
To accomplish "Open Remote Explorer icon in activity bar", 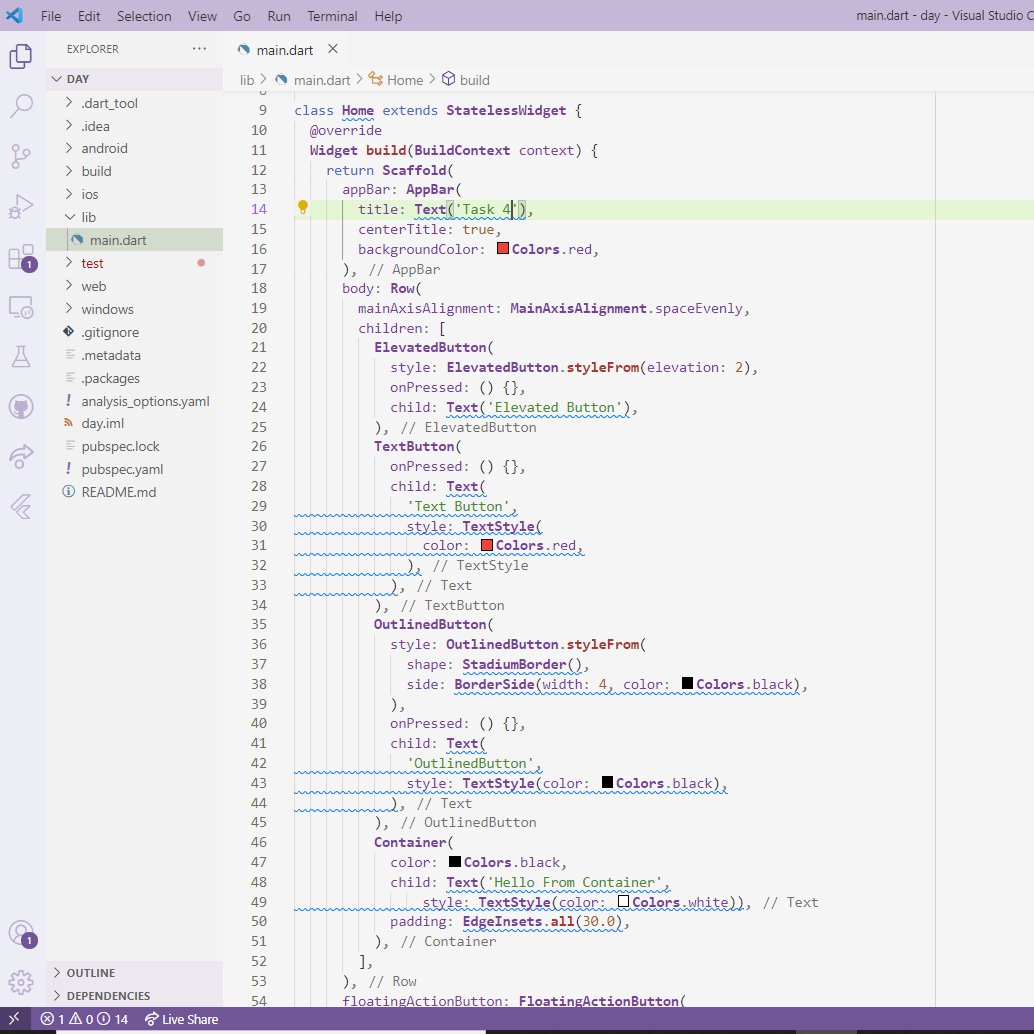I will coord(21,307).
